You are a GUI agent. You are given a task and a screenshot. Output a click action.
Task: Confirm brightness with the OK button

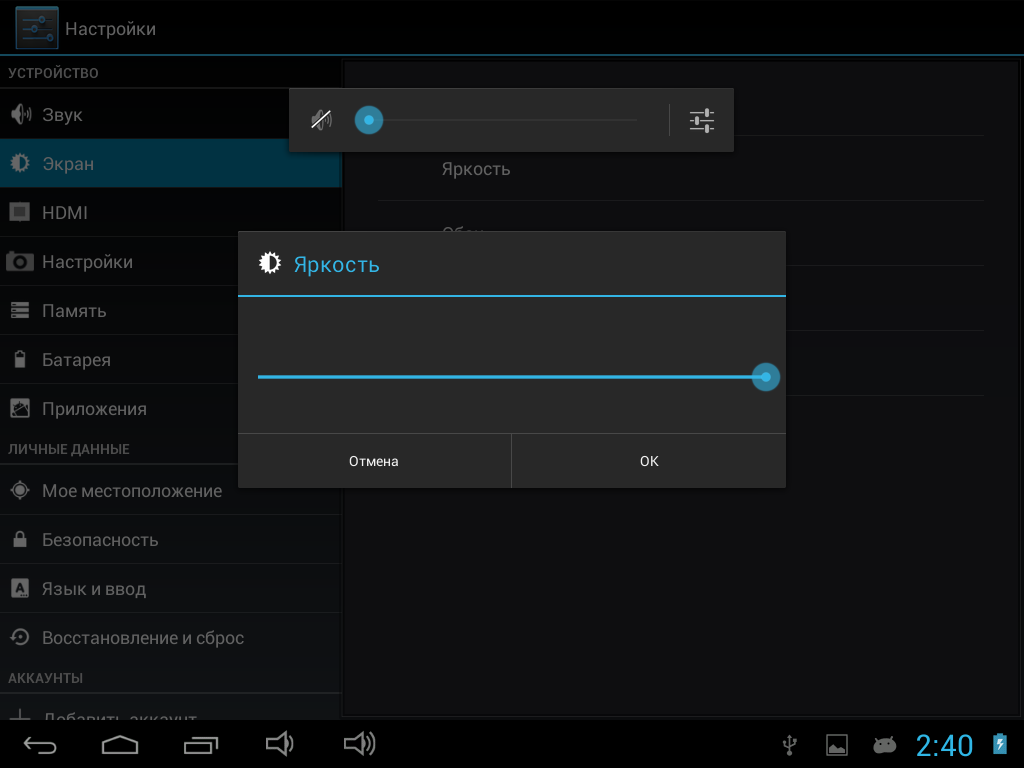pyautogui.click(x=649, y=461)
